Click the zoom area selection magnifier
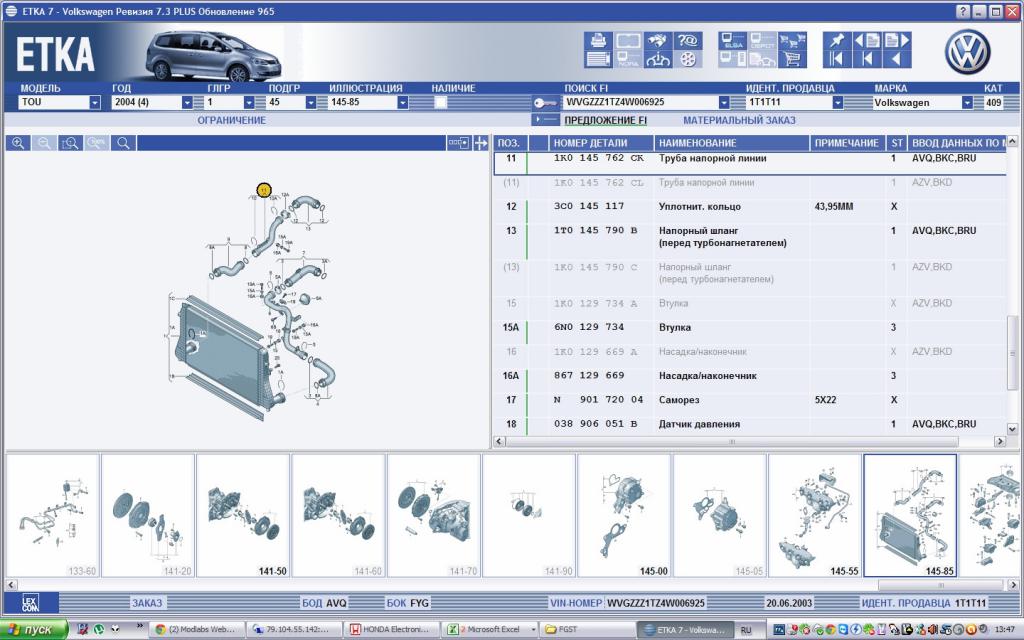The height and width of the screenshot is (640, 1024). pyautogui.click(x=70, y=143)
